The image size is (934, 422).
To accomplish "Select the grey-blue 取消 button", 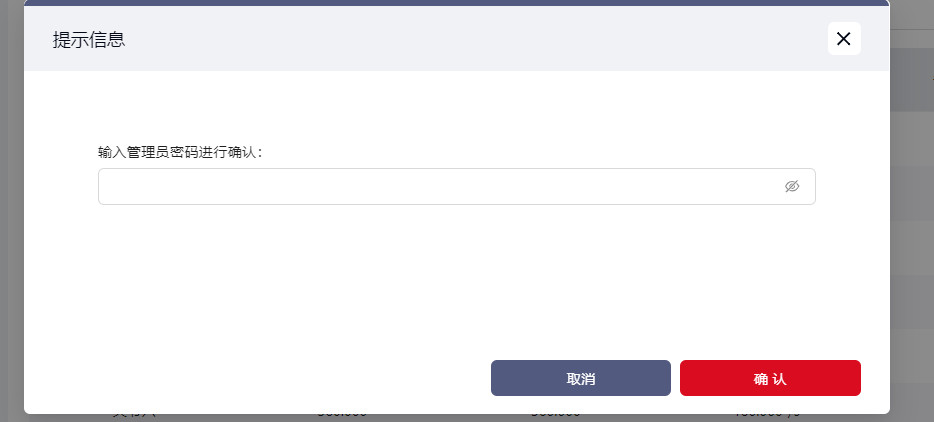I will pos(580,378).
